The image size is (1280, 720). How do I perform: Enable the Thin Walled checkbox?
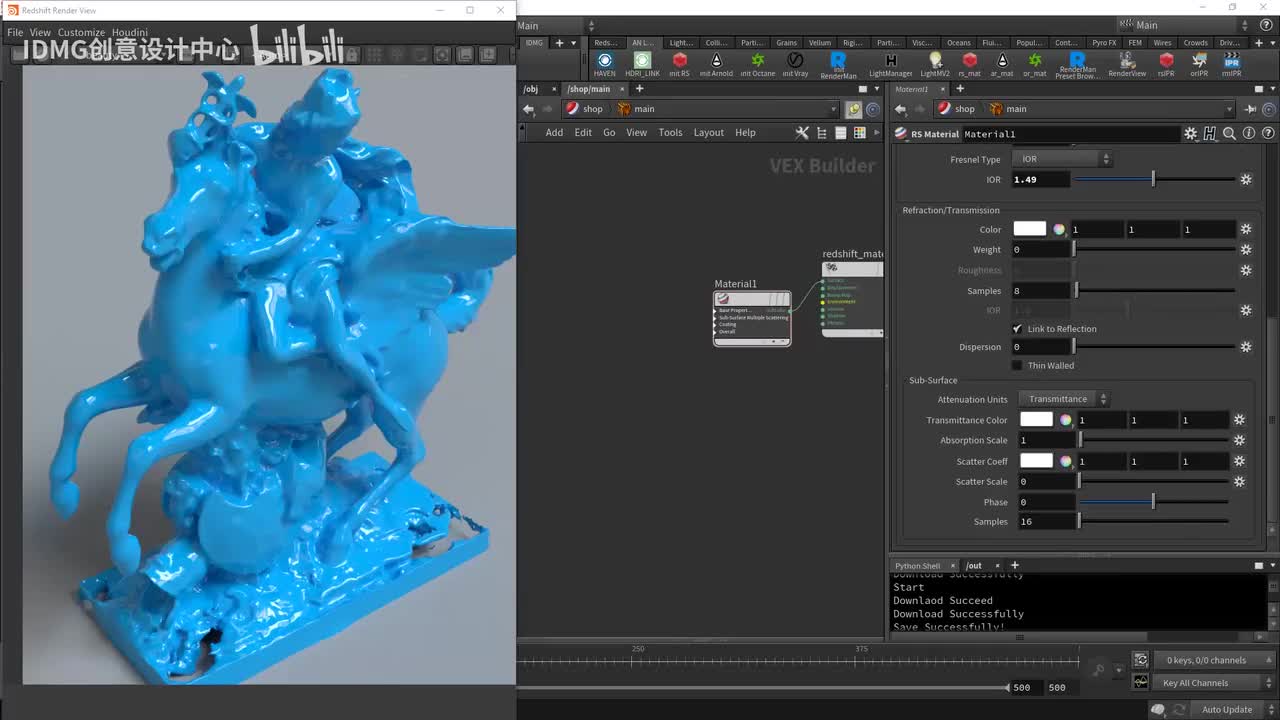[x=1017, y=366]
